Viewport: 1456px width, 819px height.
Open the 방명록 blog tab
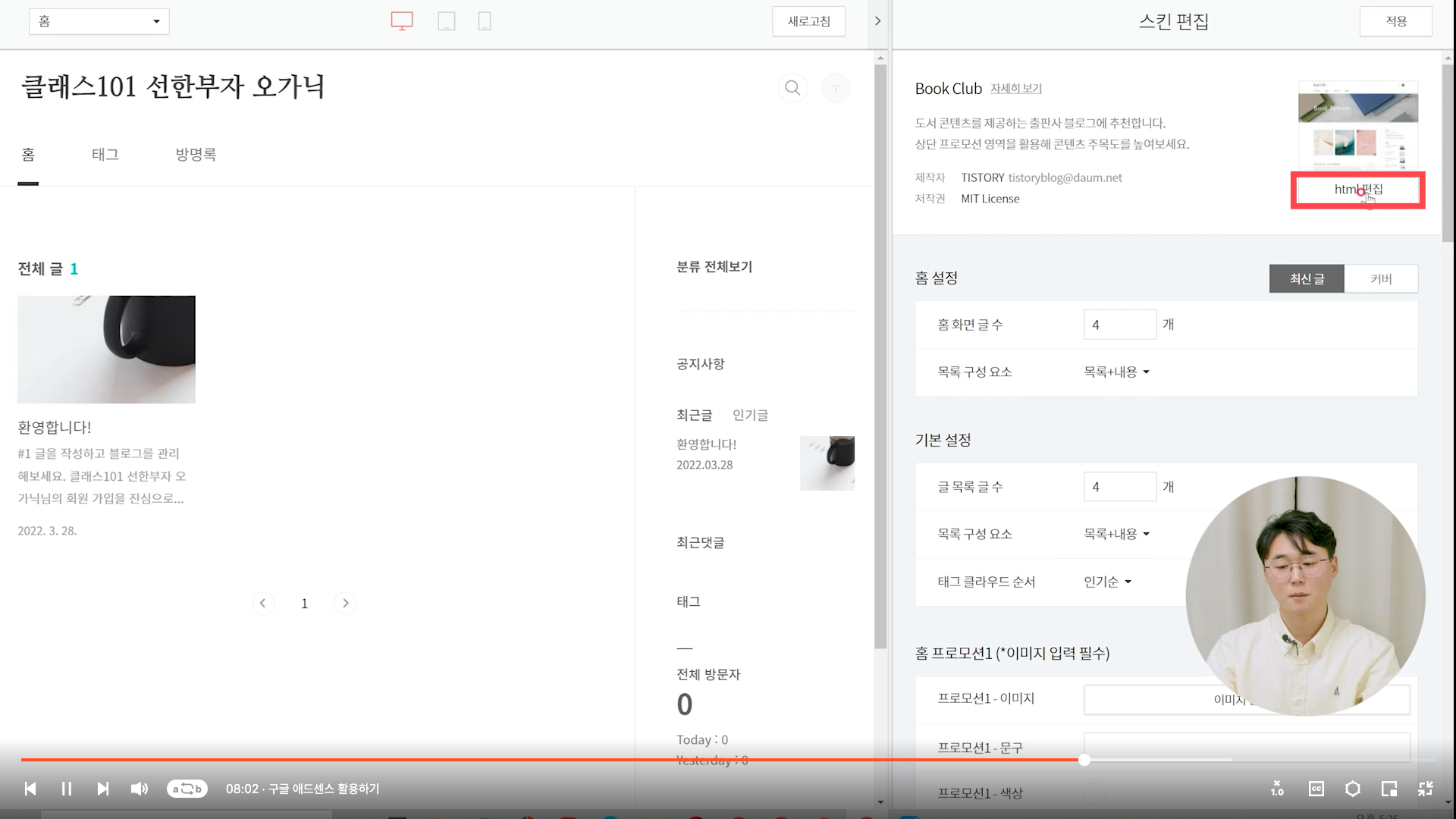pyautogui.click(x=196, y=155)
